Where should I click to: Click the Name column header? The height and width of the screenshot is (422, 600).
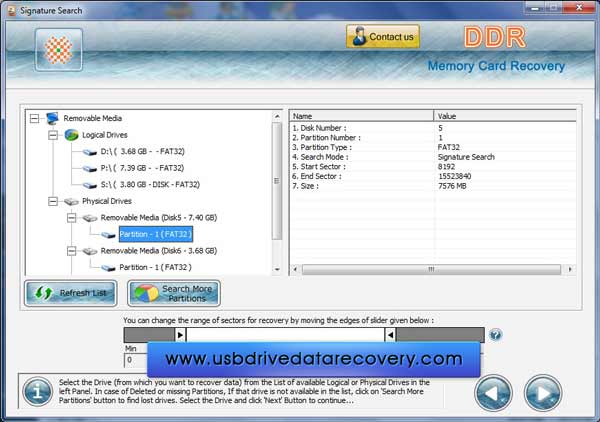(361, 116)
